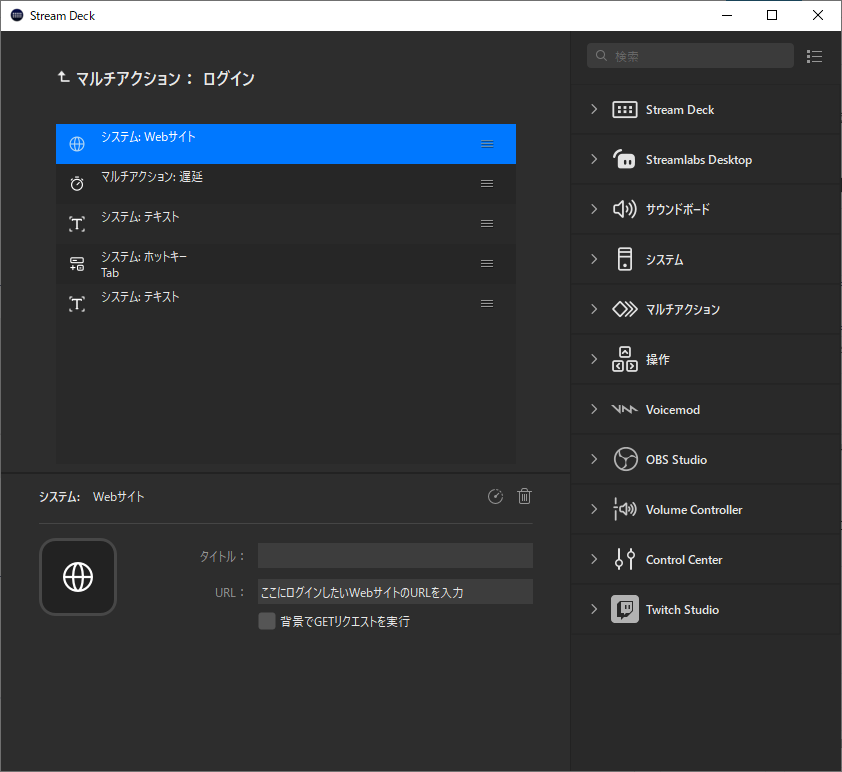Click the タイトル input field
842x772 pixels.
[395, 556]
